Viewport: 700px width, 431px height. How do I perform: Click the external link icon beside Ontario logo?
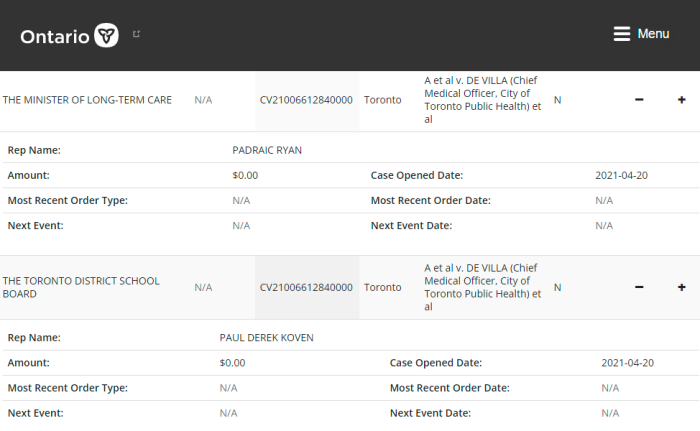[137, 34]
